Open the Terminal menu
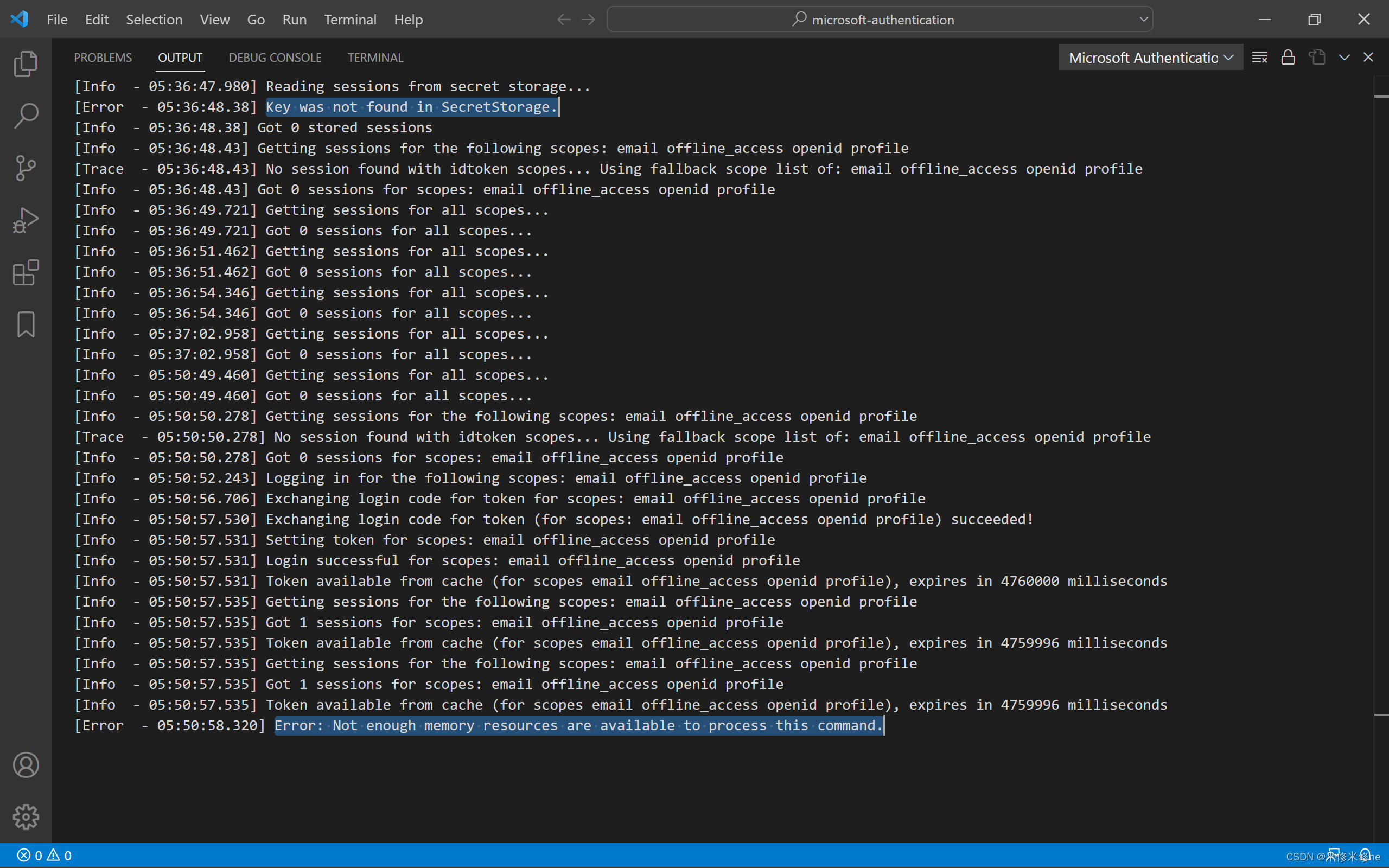Viewport: 1389px width, 868px height. point(349,20)
